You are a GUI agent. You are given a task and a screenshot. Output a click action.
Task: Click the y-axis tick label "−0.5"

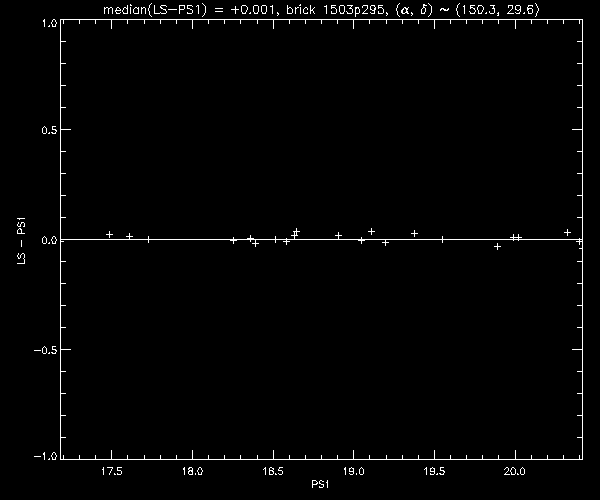(45, 350)
